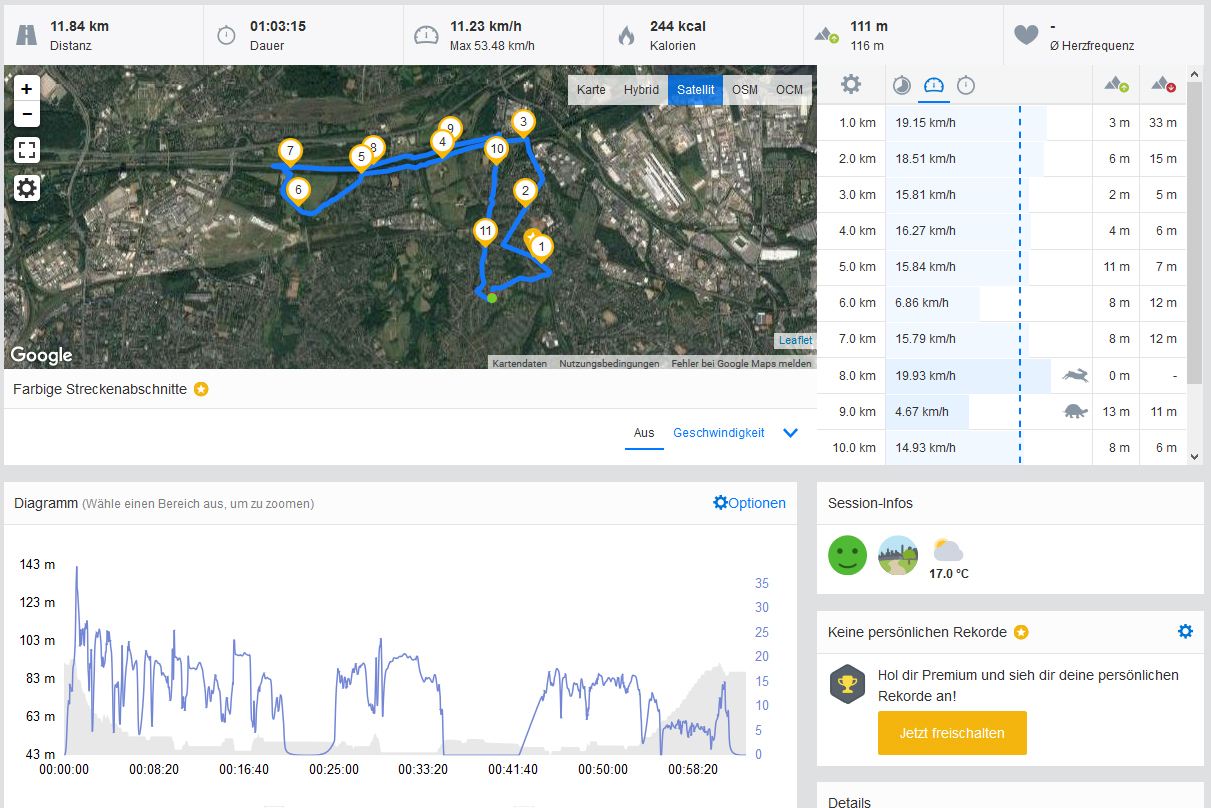Click the hare fastest-split icon
The width and height of the screenshot is (1211, 808).
(1075, 375)
